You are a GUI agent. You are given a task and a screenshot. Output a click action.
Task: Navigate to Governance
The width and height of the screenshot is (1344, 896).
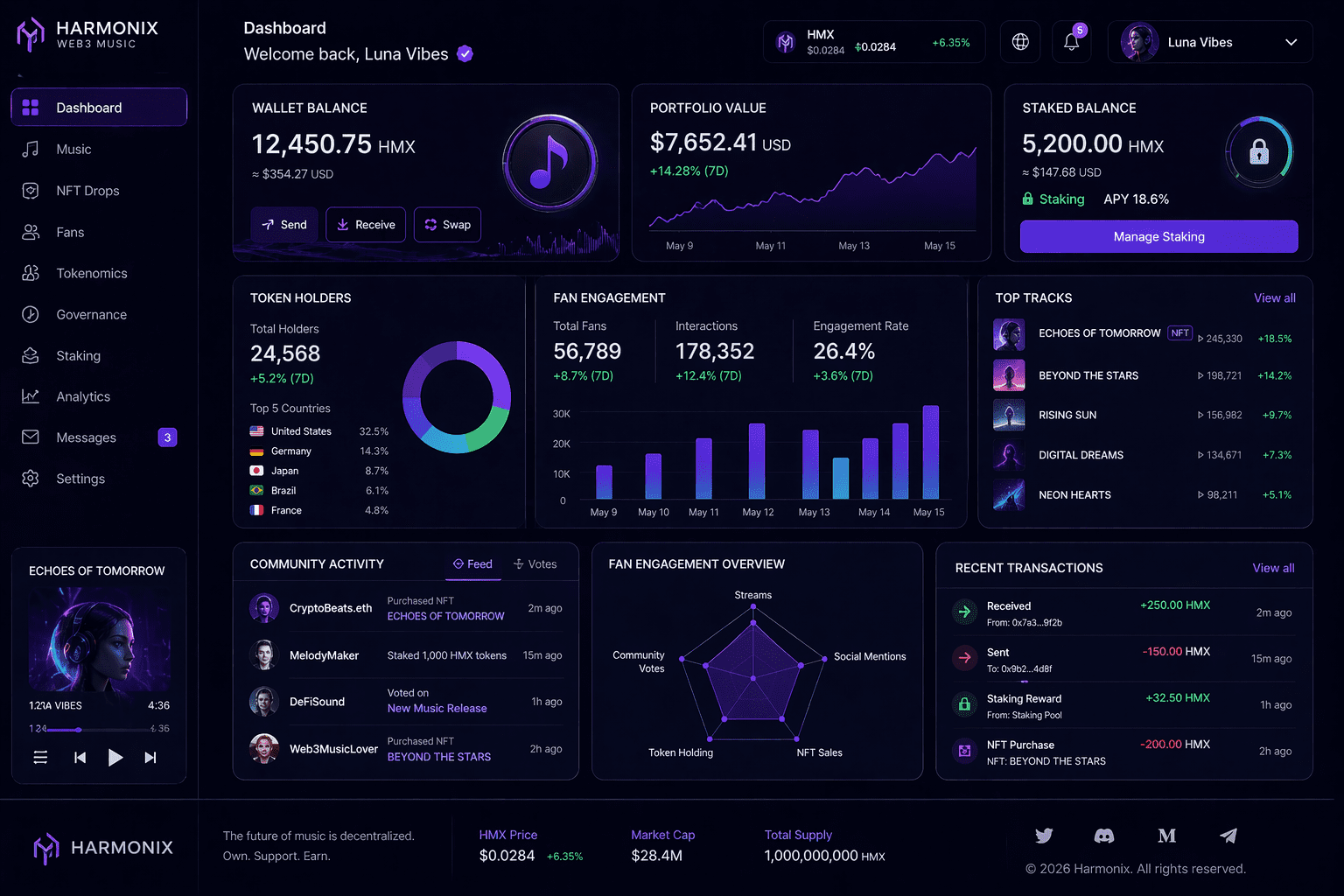91,314
